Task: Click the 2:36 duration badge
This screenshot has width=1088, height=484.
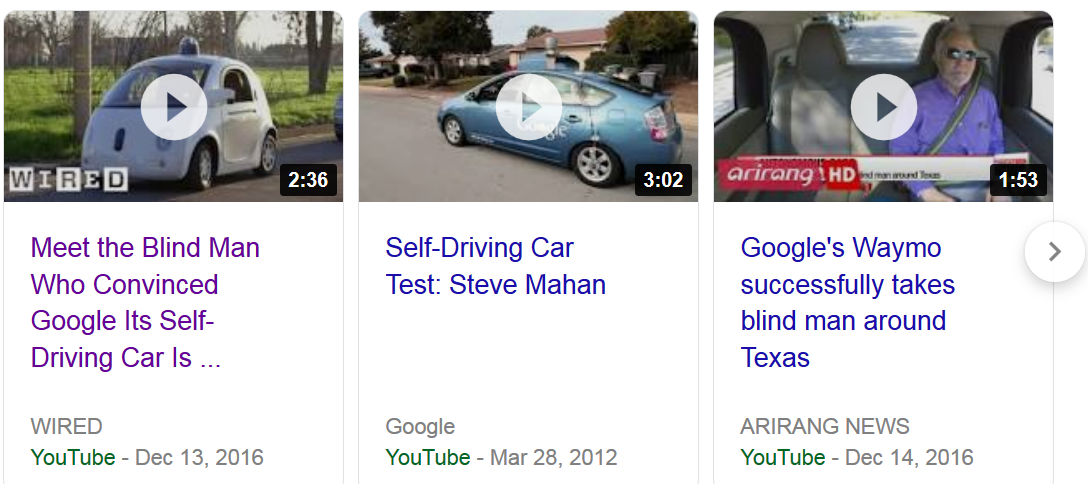Action: point(308,180)
